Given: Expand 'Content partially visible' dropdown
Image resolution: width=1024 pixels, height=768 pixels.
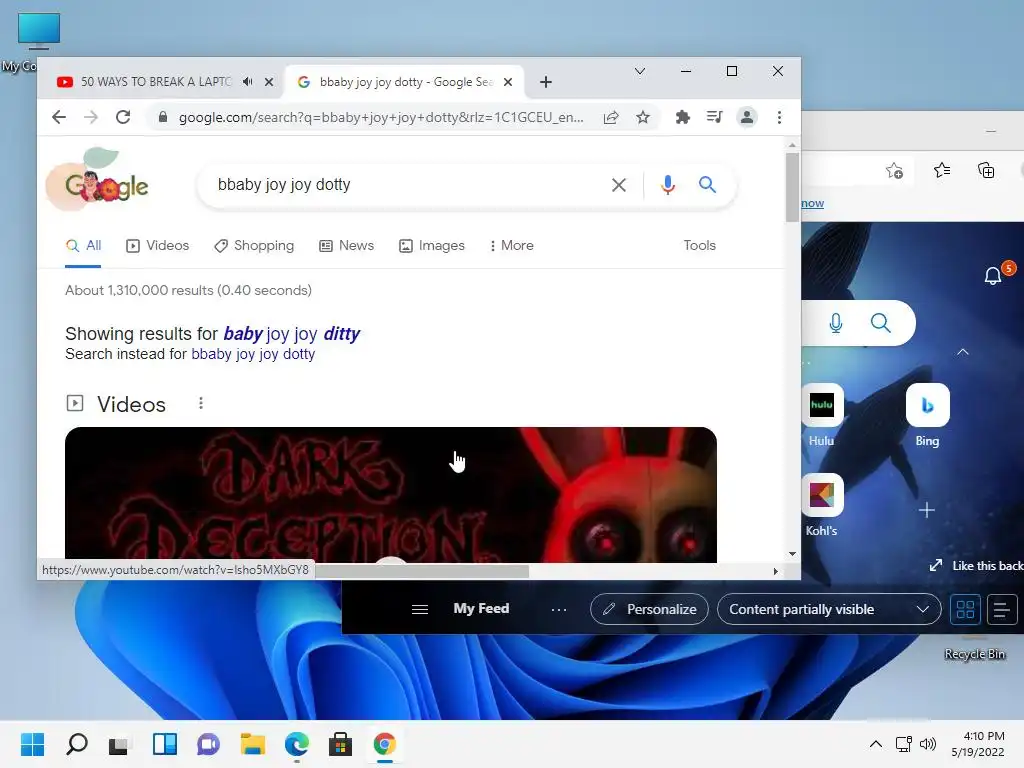Looking at the screenshot, I should 829,609.
